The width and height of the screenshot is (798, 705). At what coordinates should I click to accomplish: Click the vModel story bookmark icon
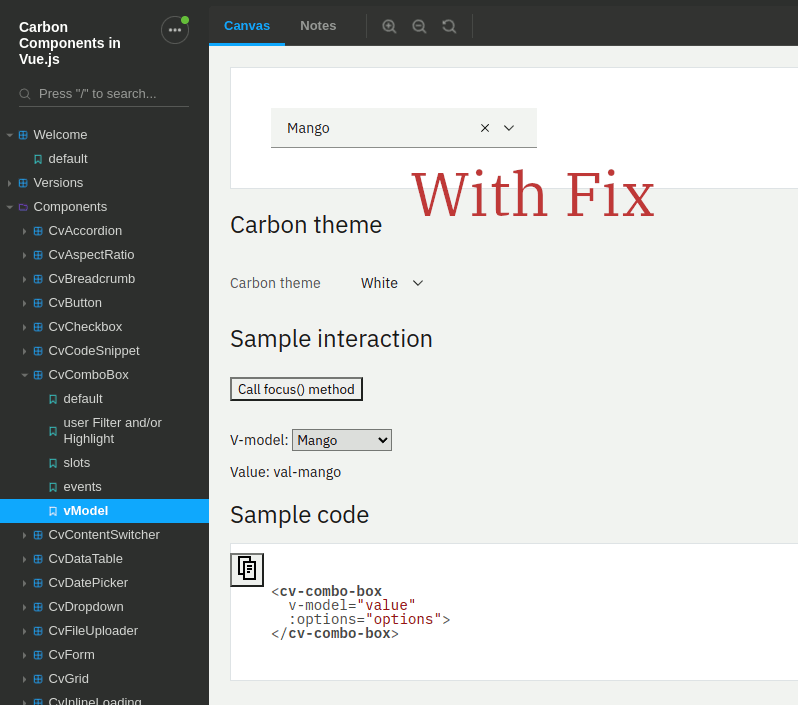53,511
